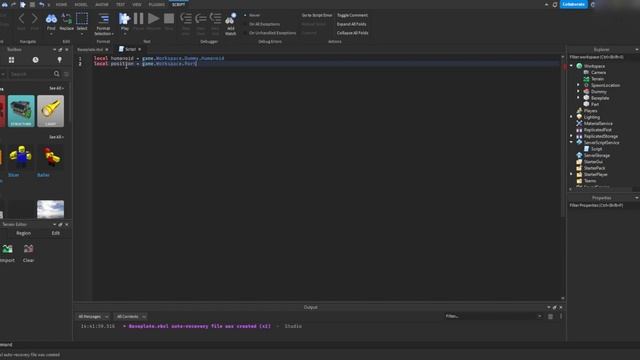Clear the Output panel with the trash icon

point(550,316)
